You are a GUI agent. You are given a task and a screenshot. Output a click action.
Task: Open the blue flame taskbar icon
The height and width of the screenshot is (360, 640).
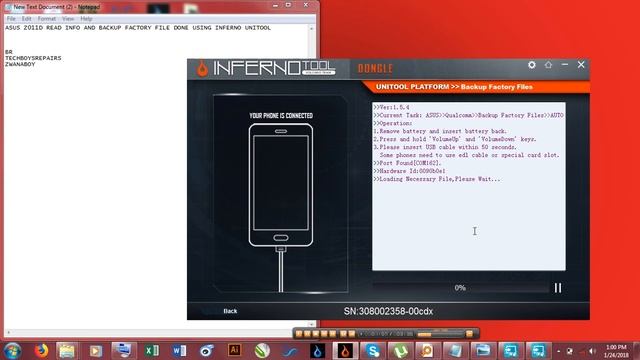[x=318, y=351]
